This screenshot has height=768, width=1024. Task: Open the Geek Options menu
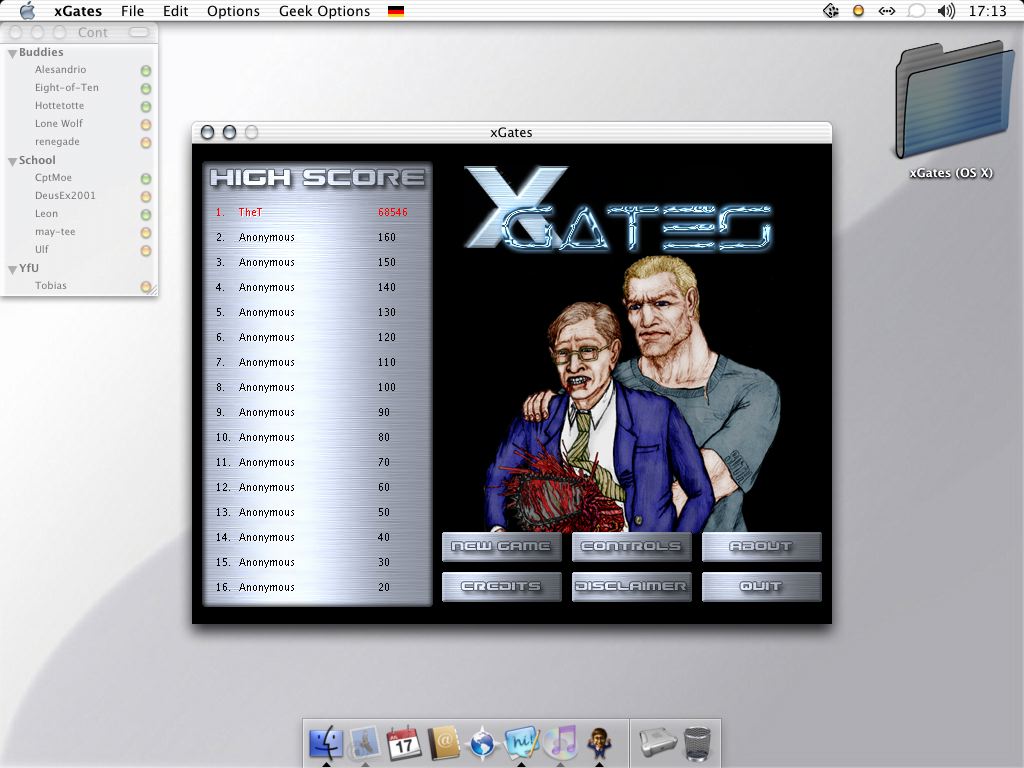click(324, 11)
